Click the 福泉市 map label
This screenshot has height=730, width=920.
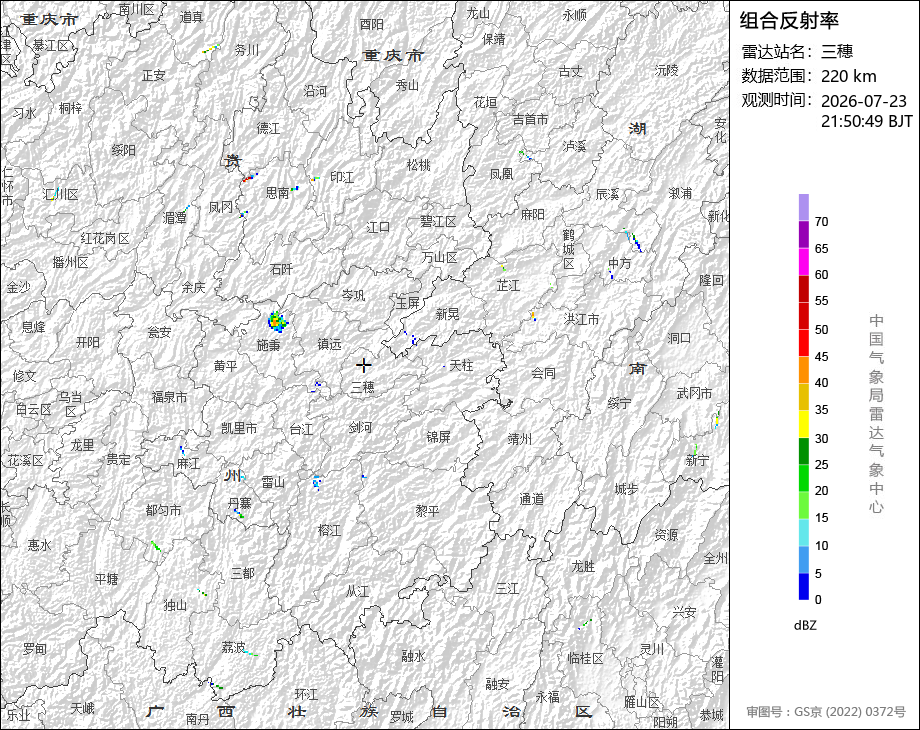point(170,397)
